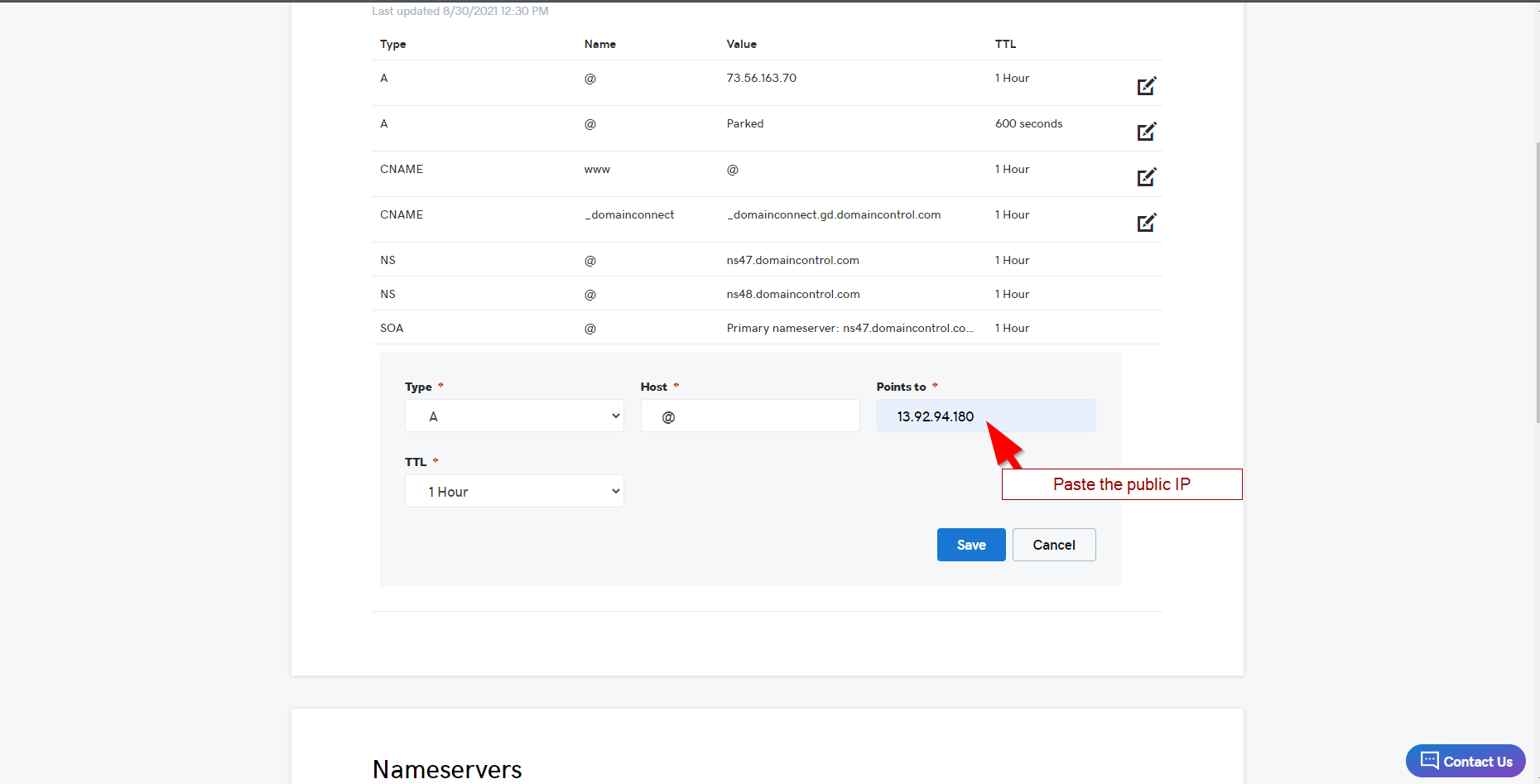Screen dimensions: 1540x784
Task: Edit the _domainconnect CNAME record
Action: point(1147,223)
